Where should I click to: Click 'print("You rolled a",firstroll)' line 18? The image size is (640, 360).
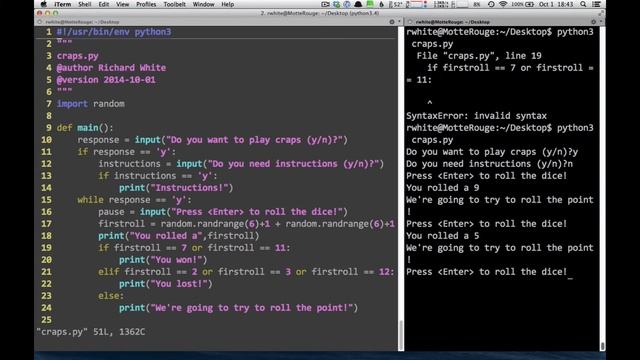coord(178,236)
